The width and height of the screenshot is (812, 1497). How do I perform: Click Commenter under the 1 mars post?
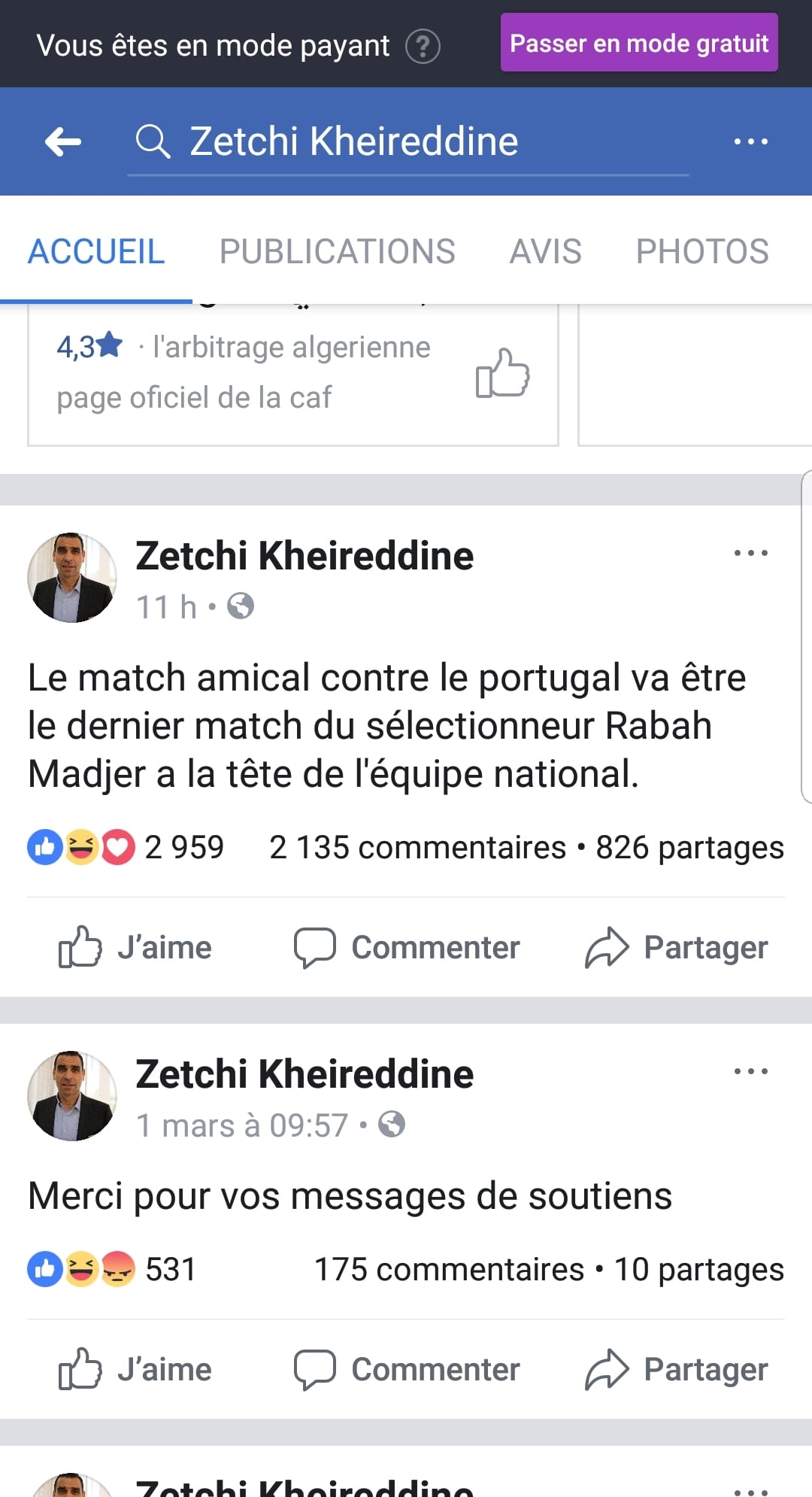407,1369
